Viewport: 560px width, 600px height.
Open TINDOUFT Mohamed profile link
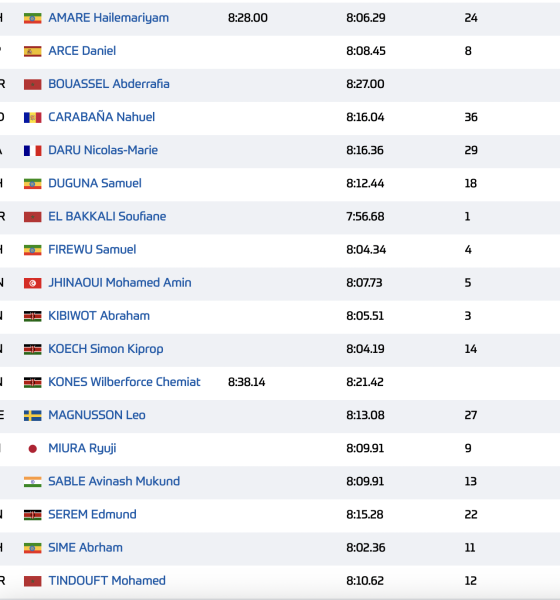107,580
